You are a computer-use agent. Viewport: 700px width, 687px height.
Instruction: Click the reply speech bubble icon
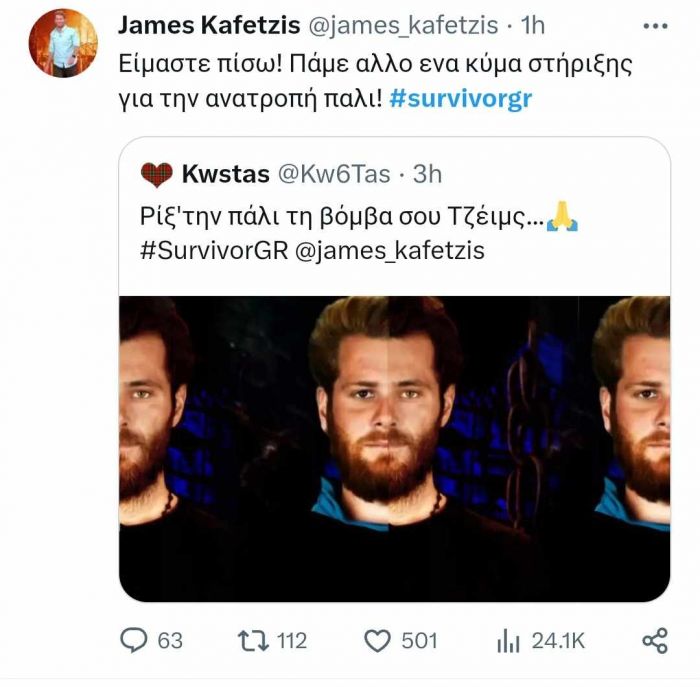tap(133, 640)
